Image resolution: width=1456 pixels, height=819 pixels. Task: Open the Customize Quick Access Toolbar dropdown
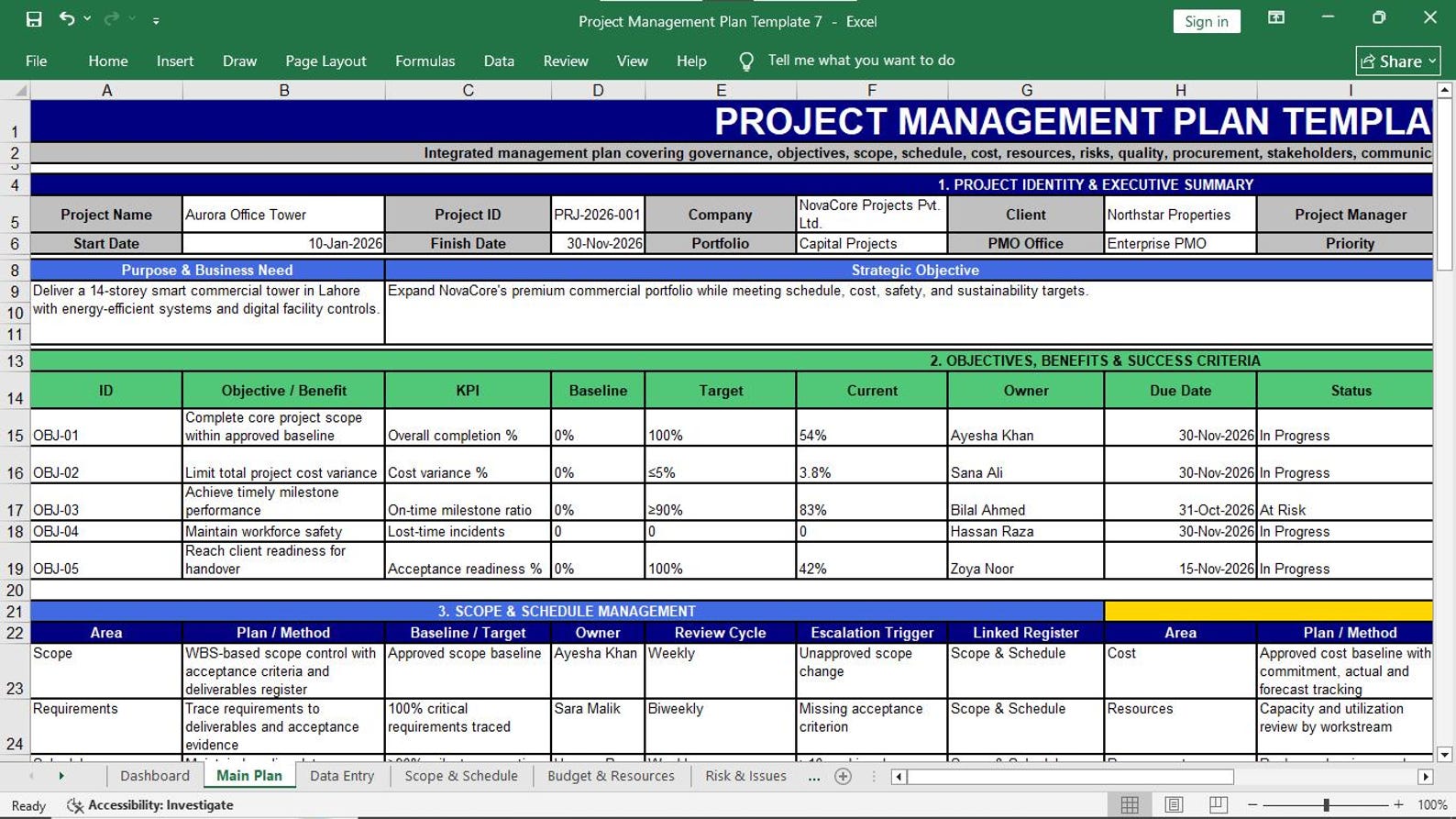[156, 20]
